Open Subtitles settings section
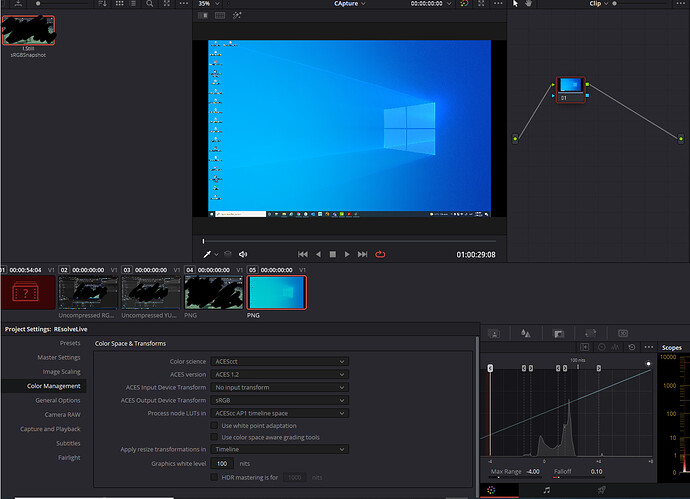The width and height of the screenshot is (690, 499). pyautogui.click(x=68, y=443)
